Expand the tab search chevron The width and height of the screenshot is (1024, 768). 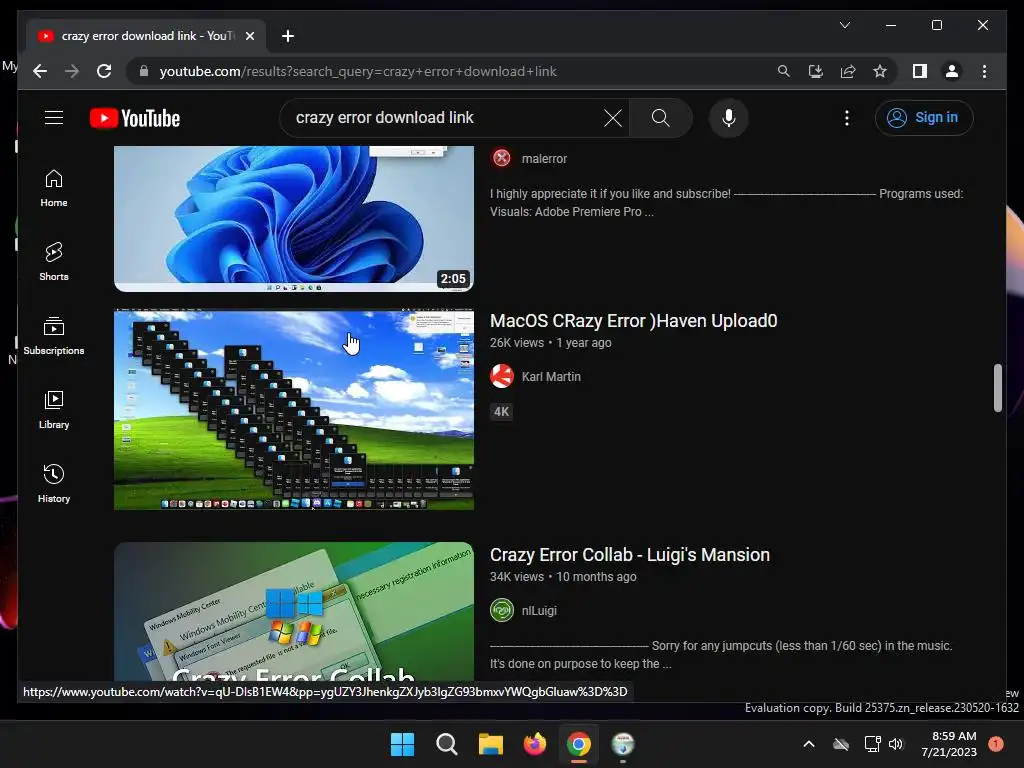click(844, 25)
